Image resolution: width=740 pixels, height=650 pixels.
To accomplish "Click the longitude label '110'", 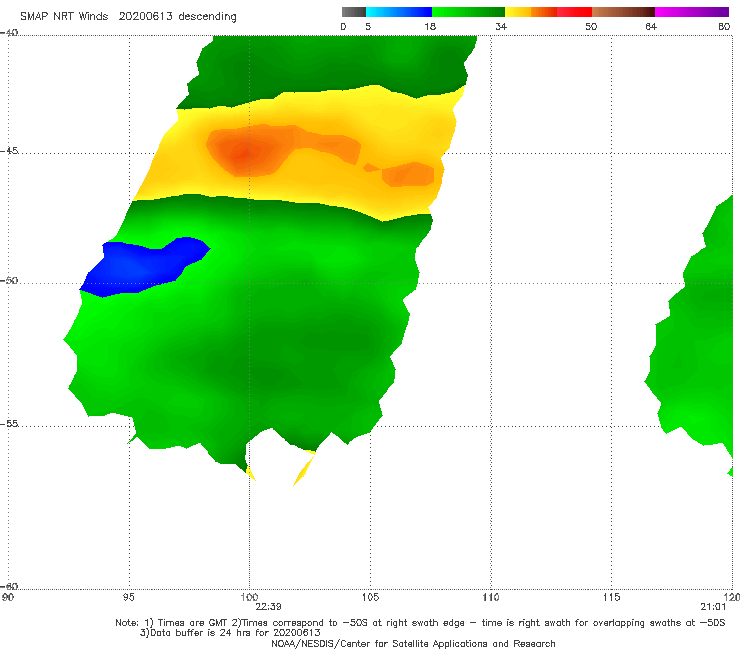I will click(491, 597).
